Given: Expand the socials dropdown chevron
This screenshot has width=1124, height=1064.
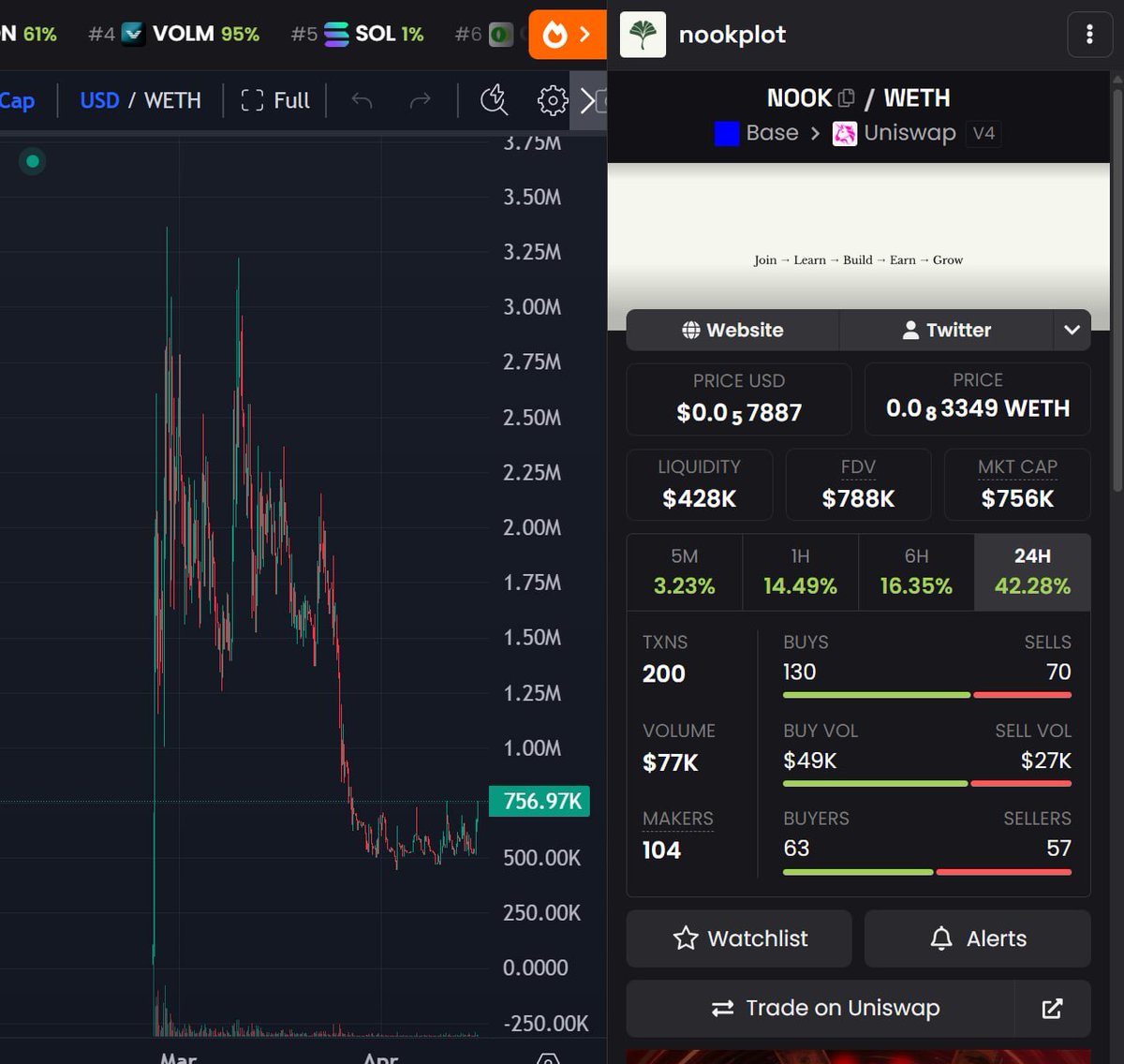Looking at the screenshot, I should tap(1072, 330).
